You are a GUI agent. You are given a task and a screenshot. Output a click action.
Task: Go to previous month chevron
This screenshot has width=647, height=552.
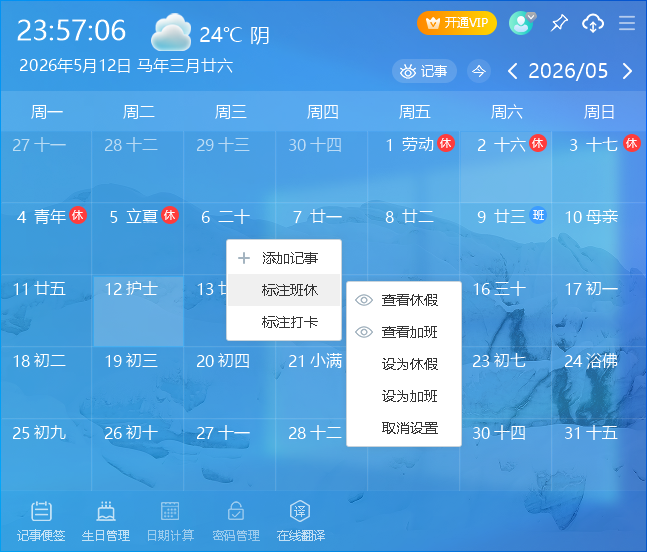click(512, 71)
